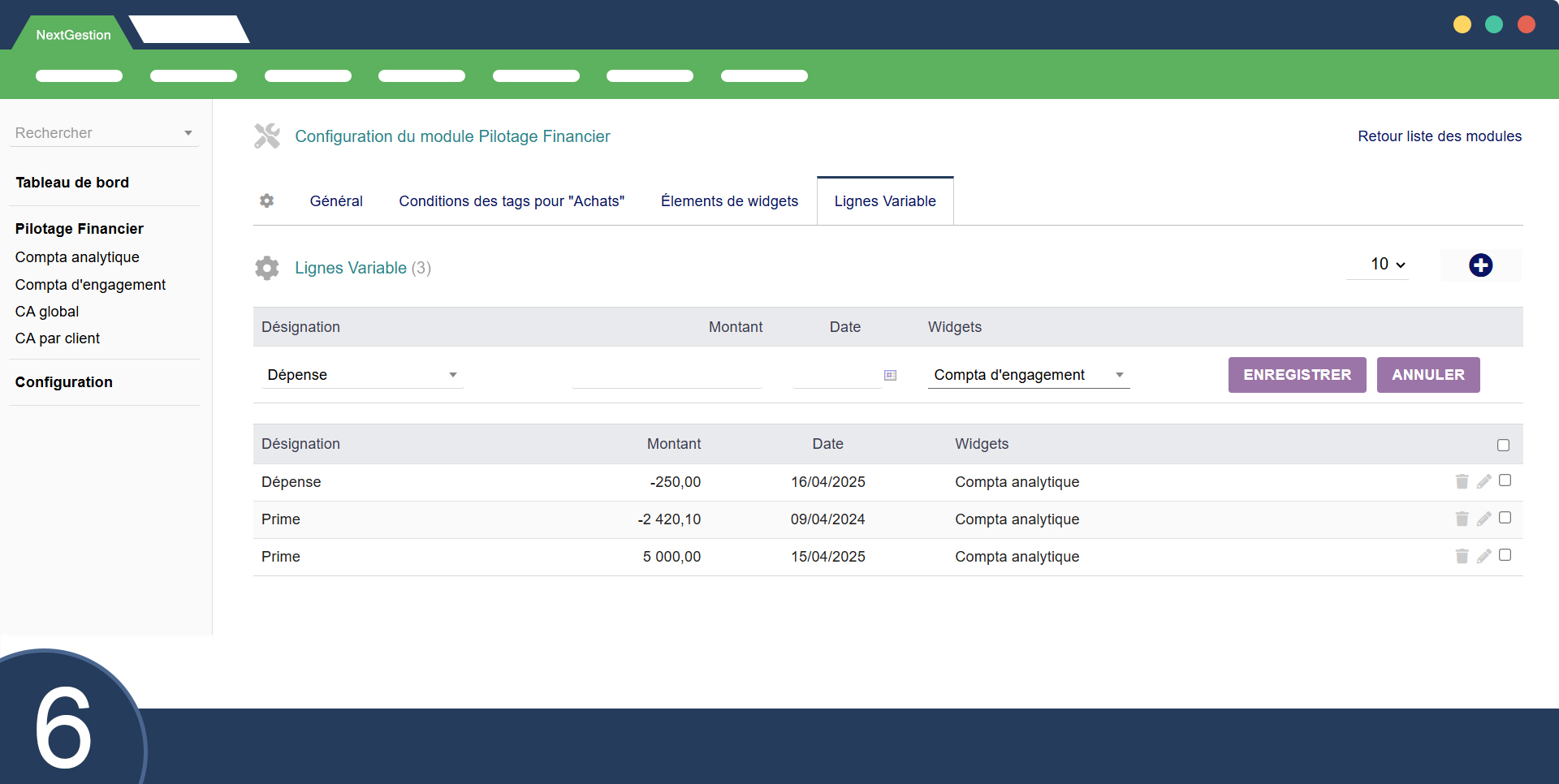Open the calendar date picker icon
This screenshot has width=1559, height=784.
(890, 375)
